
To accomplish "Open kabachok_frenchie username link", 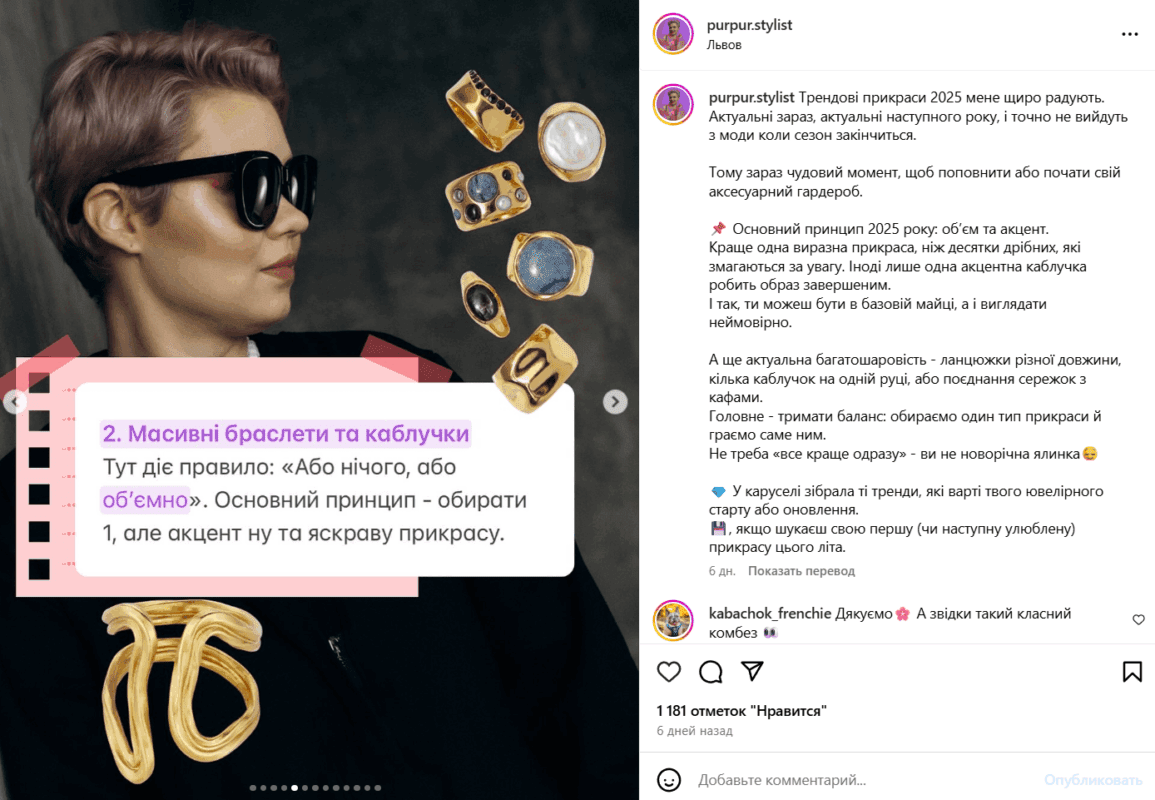I will click(770, 613).
